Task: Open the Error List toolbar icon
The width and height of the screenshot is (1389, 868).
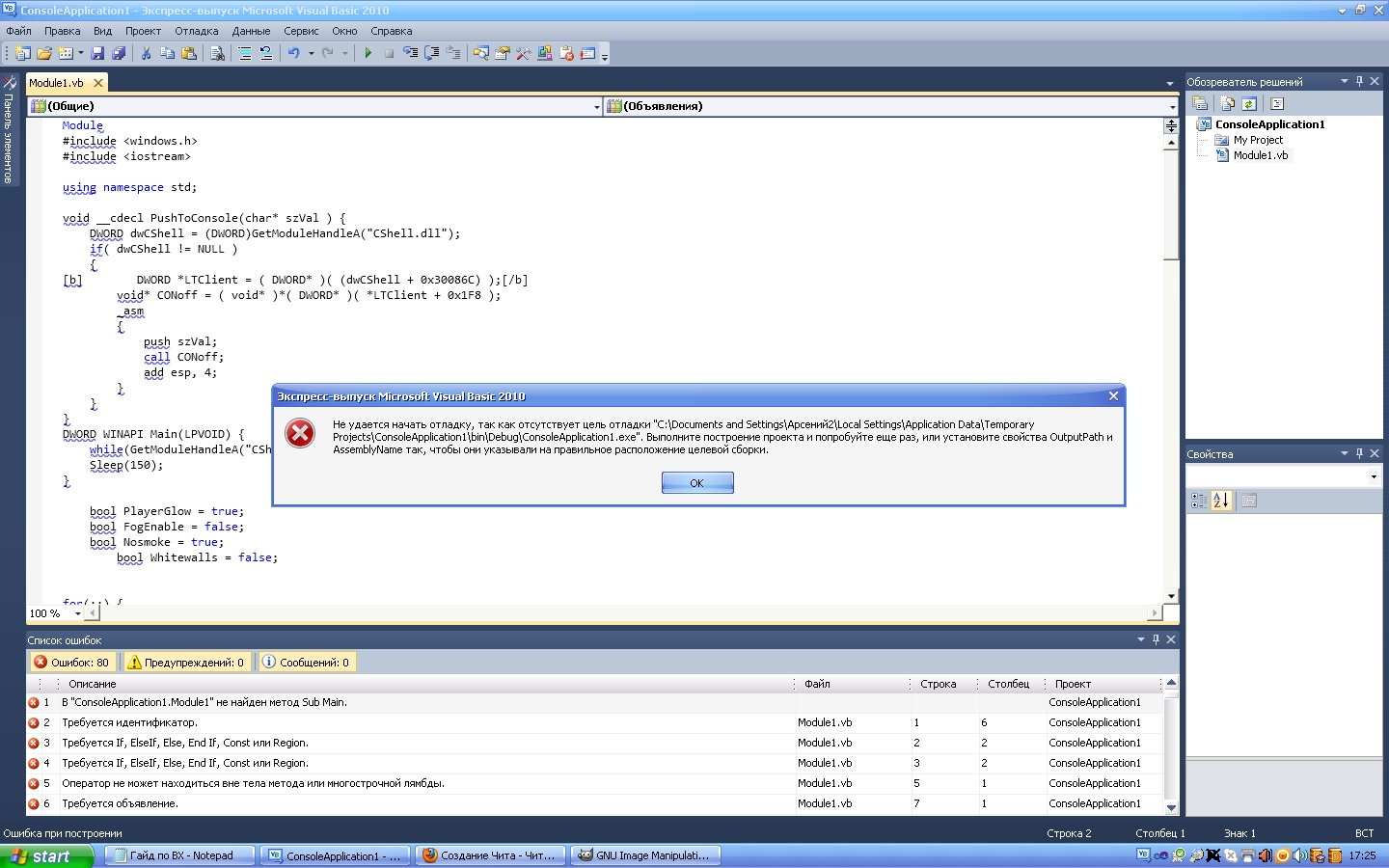Action: (566, 54)
